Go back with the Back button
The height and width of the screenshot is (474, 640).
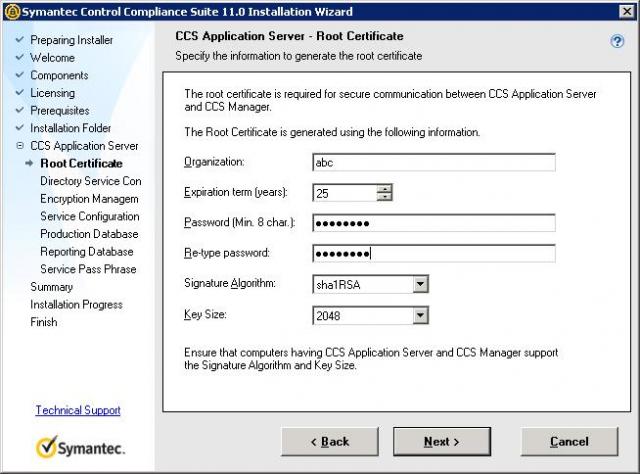click(x=330, y=441)
